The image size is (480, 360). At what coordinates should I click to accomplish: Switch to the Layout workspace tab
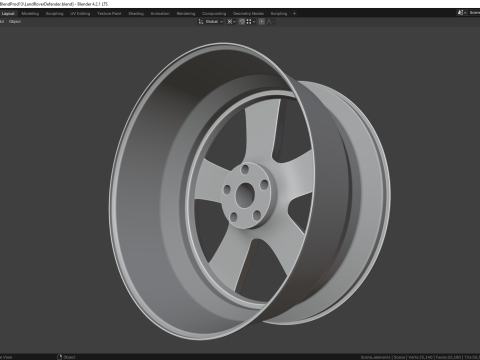pyautogui.click(x=8, y=14)
